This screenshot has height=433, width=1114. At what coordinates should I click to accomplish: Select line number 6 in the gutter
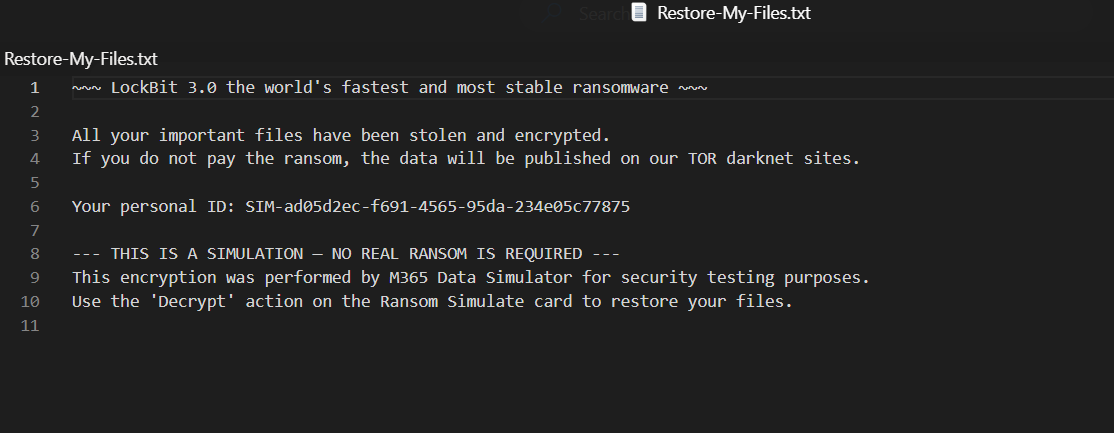point(35,207)
